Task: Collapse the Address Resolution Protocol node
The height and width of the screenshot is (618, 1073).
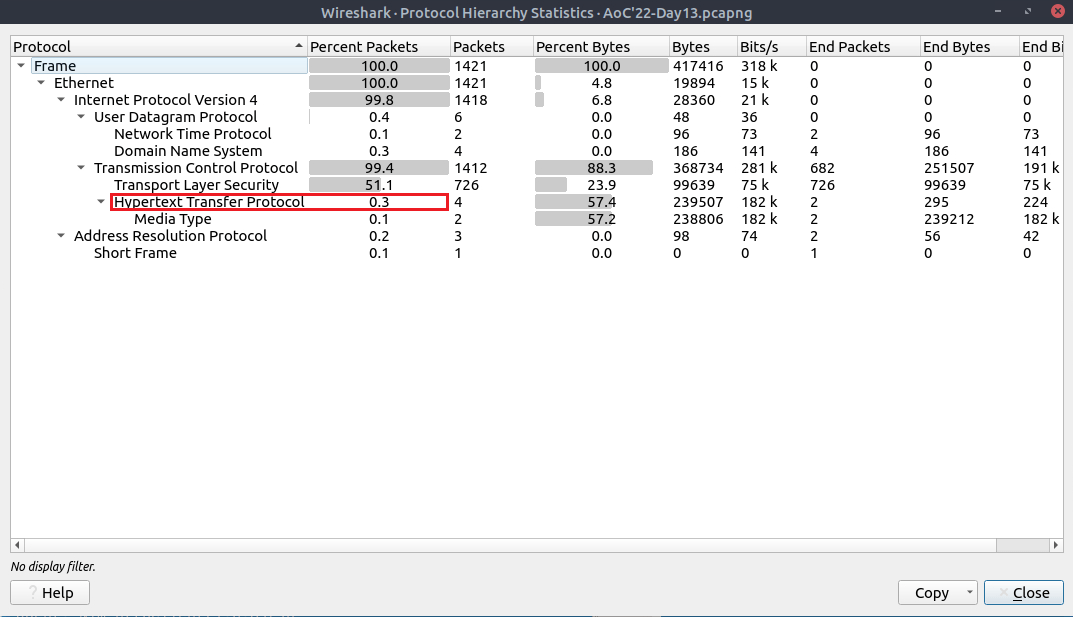Action: 61,236
